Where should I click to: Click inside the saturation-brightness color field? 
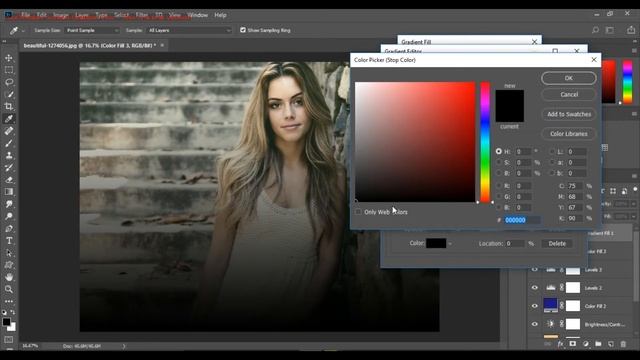tap(415, 142)
